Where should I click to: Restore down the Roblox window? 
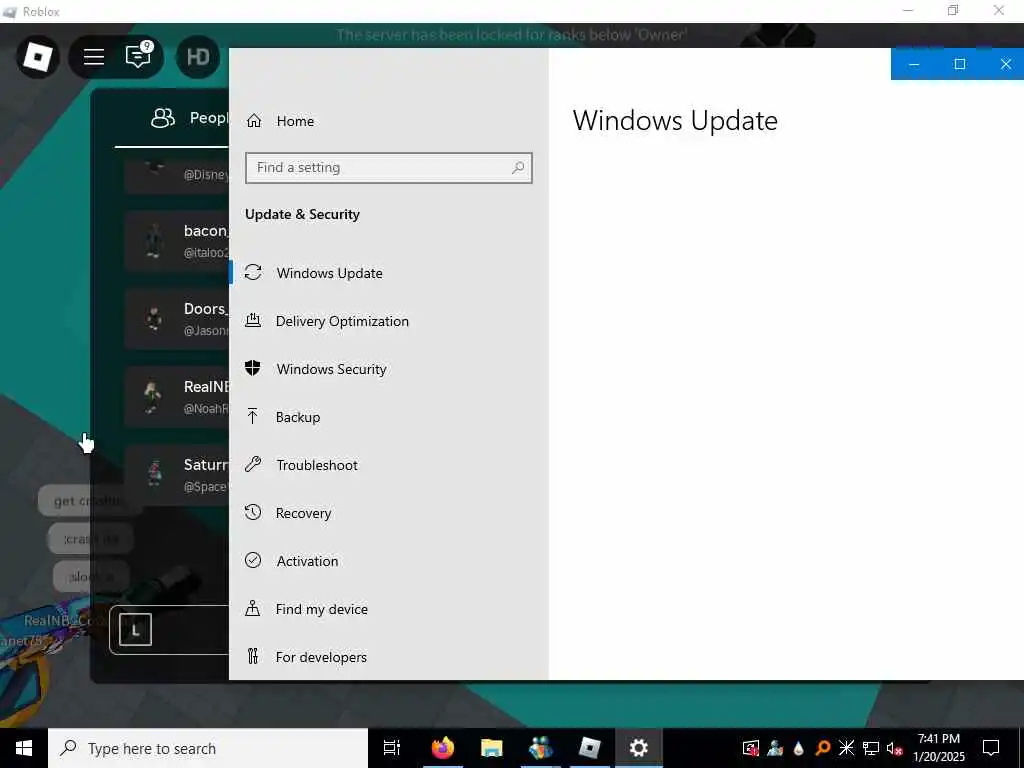(x=953, y=10)
